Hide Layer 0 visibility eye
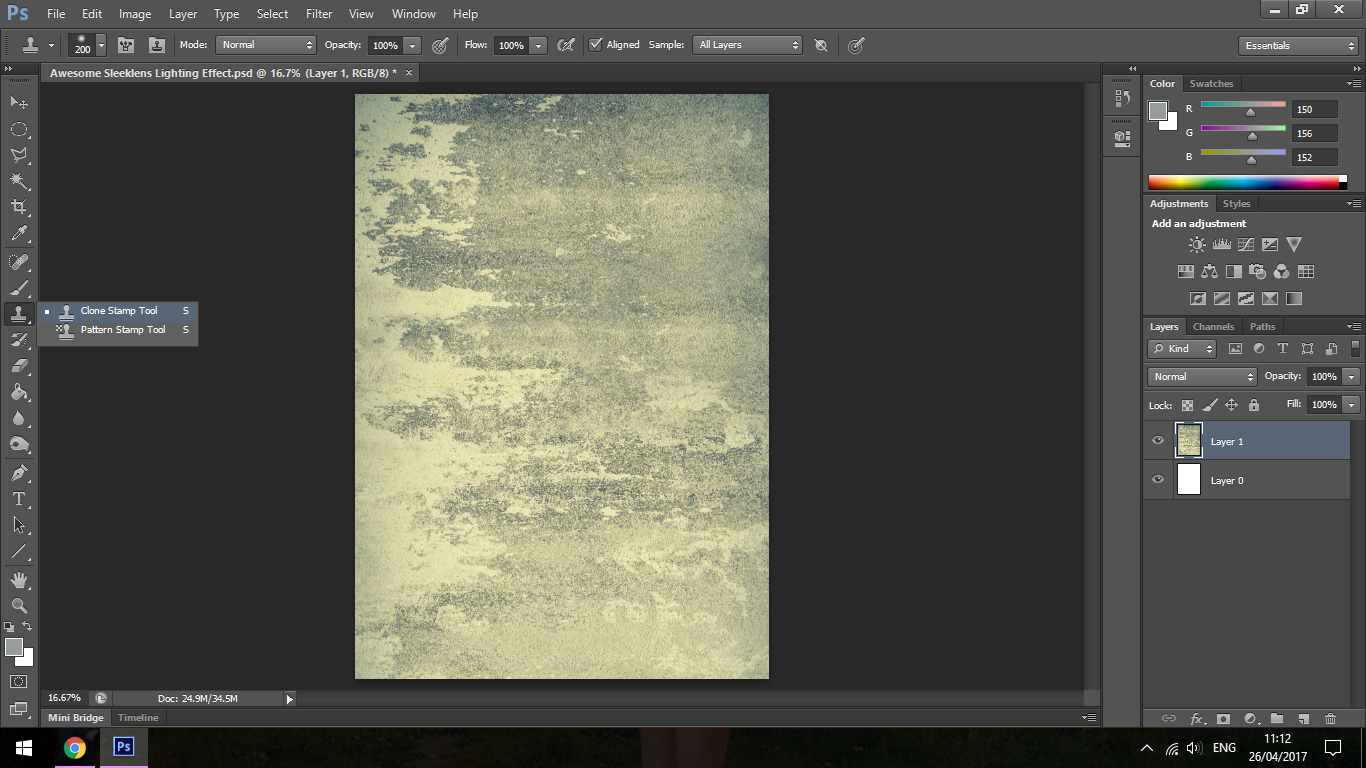Screen dimensions: 1366x768 point(1158,480)
